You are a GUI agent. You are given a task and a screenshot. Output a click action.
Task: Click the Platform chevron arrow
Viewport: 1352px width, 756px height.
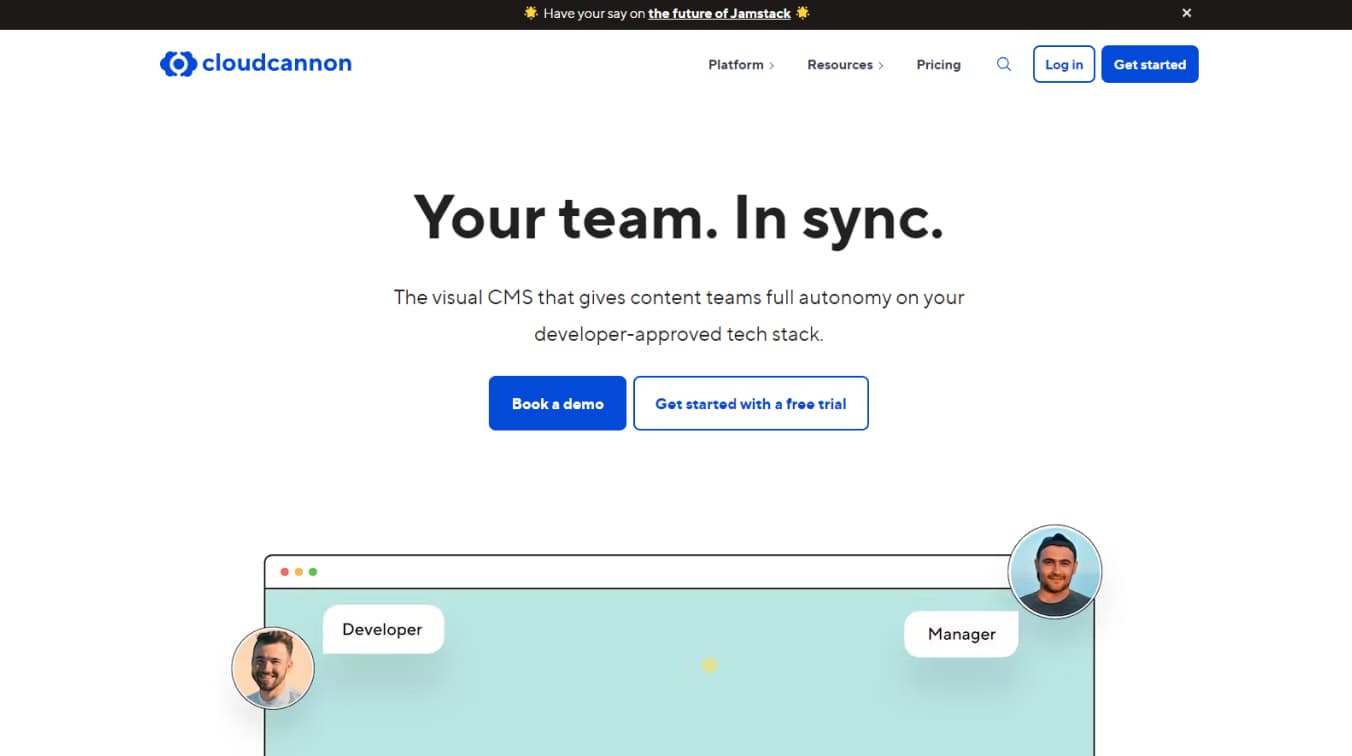(x=772, y=64)
